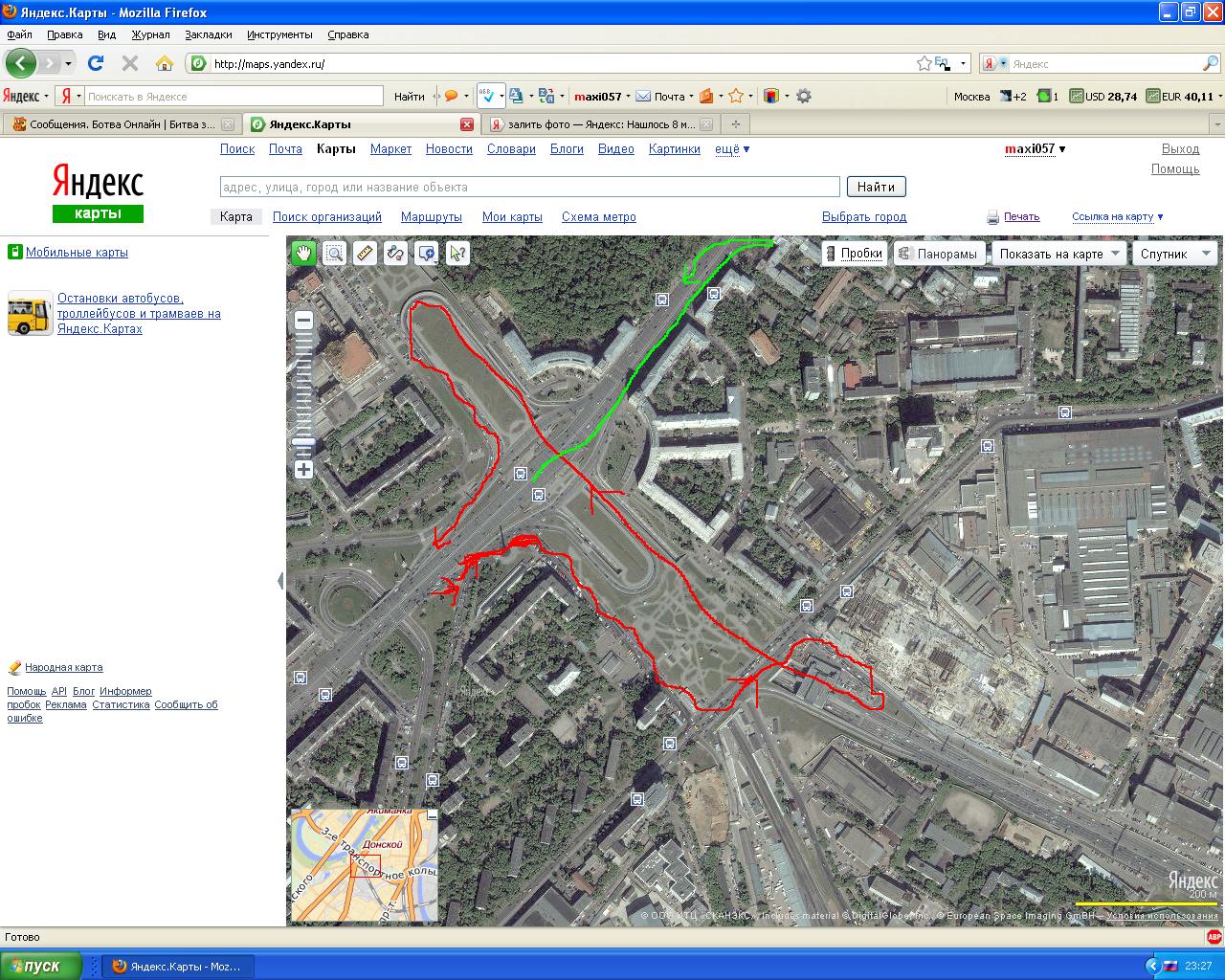Toggle the Пробки traffic layer
The width and height of the screenshot is (1225, 980).
(854, 254)
